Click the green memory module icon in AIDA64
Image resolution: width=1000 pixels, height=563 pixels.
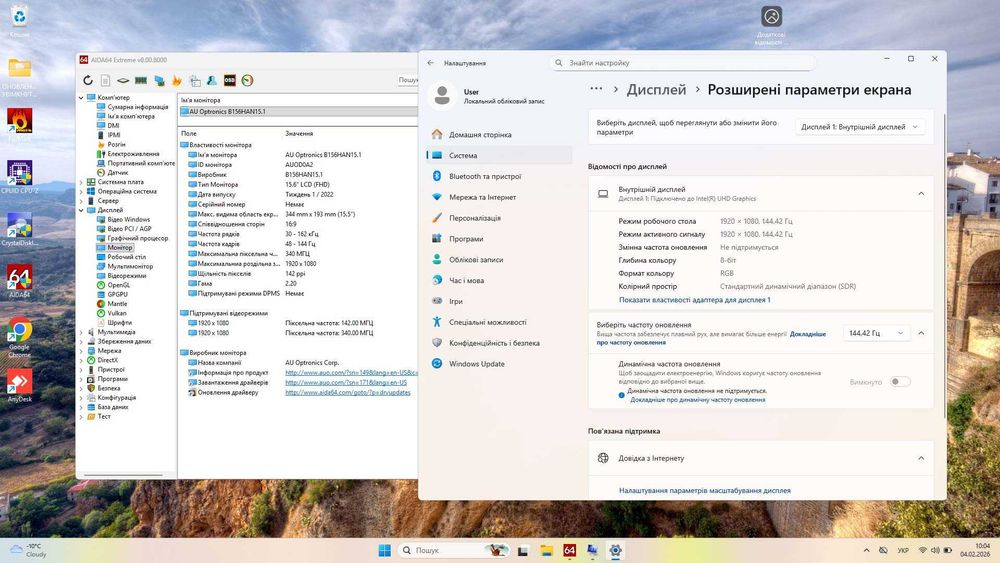click(141, 80)
